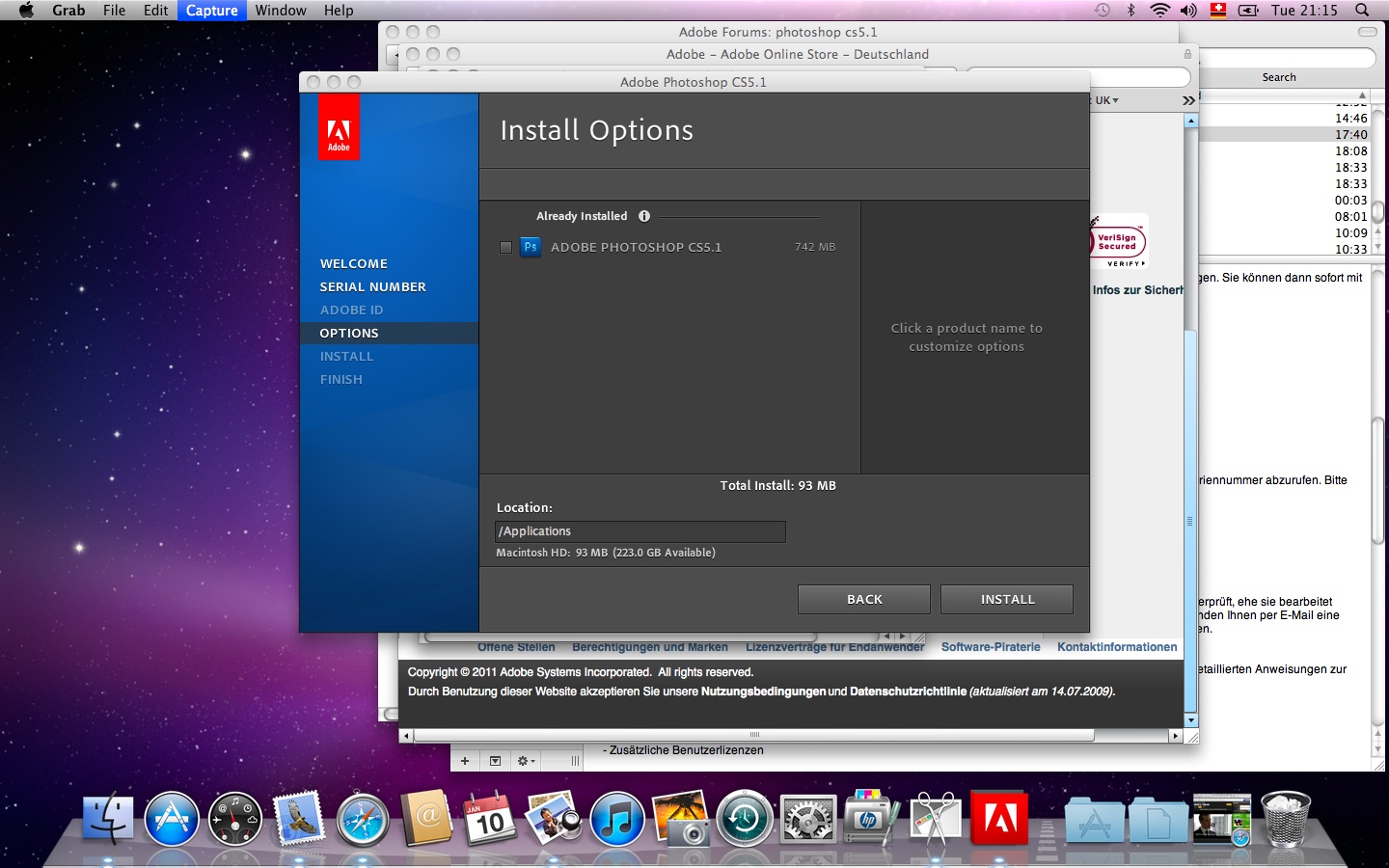Open Address Book from the Dock
The height and width of the screenshot is (868, 1389).
(426, 819)
